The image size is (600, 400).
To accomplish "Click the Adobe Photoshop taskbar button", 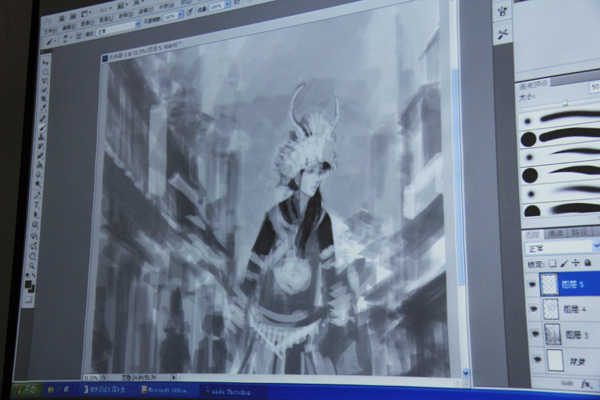I will coord(232,392).
